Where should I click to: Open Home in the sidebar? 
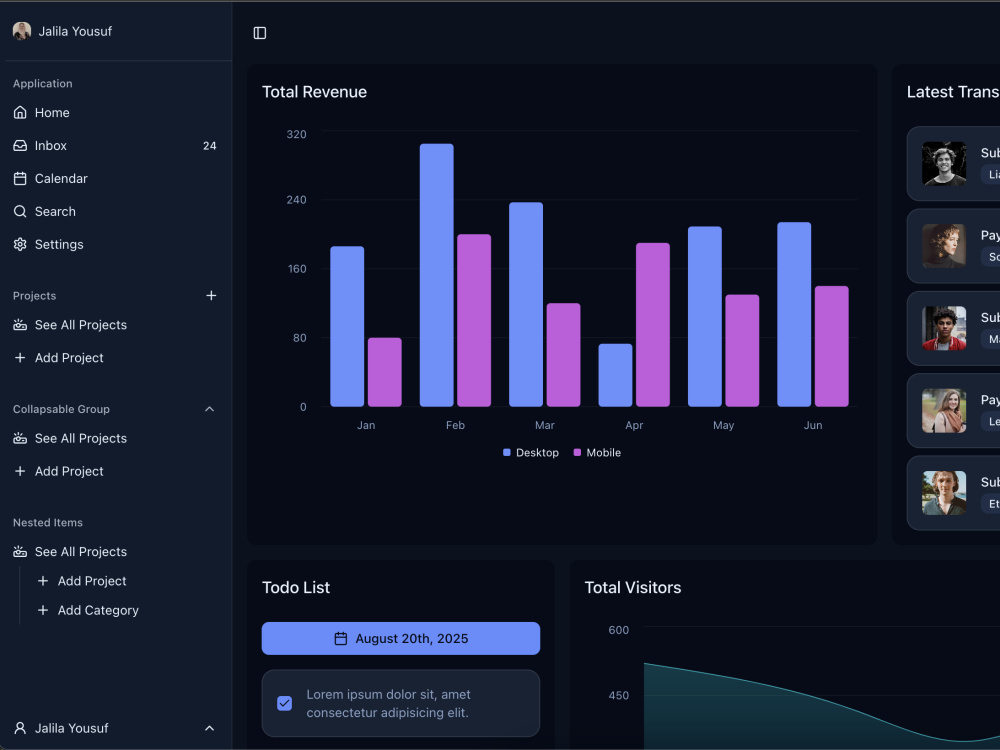pyautogui.click(x=115, y=112)
